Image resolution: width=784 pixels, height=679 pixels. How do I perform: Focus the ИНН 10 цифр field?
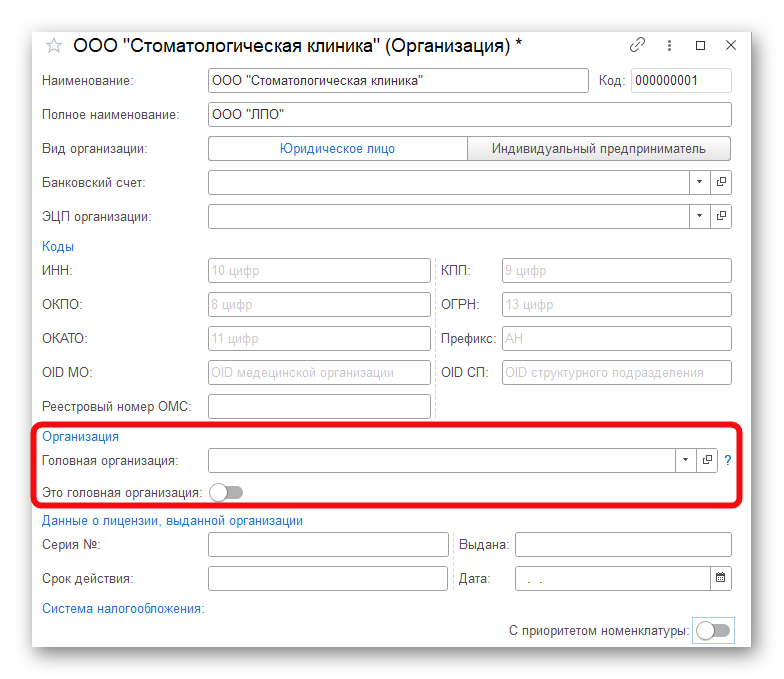click(319, 270)
